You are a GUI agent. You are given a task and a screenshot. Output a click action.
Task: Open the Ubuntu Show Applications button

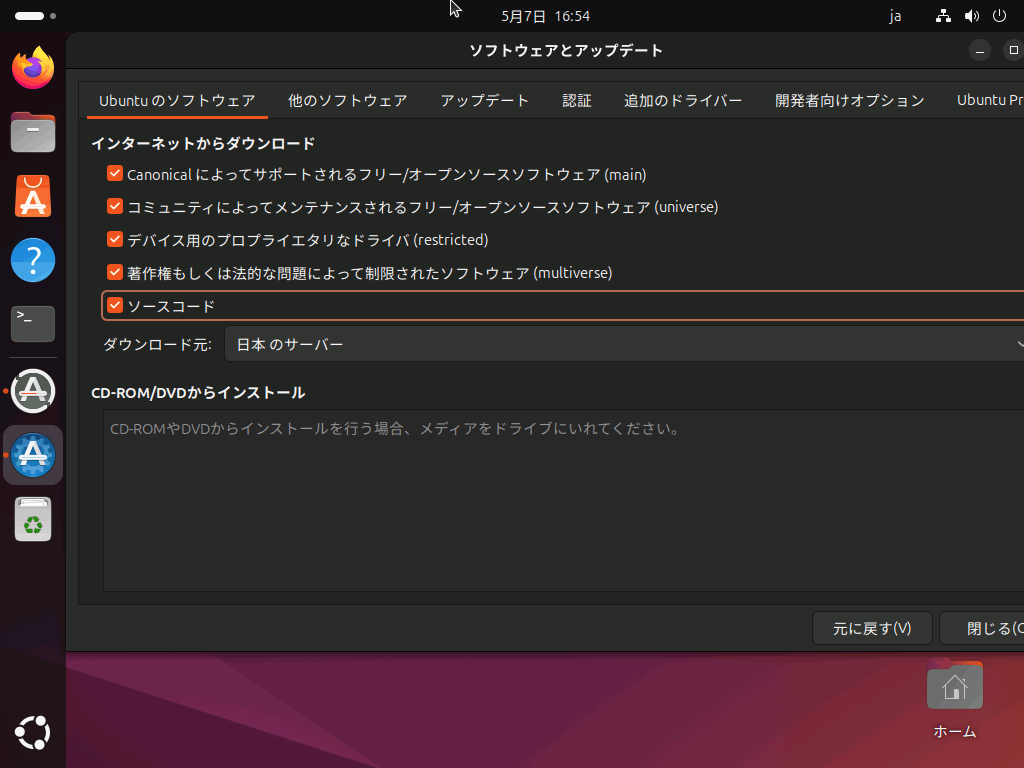pos(33,733)
